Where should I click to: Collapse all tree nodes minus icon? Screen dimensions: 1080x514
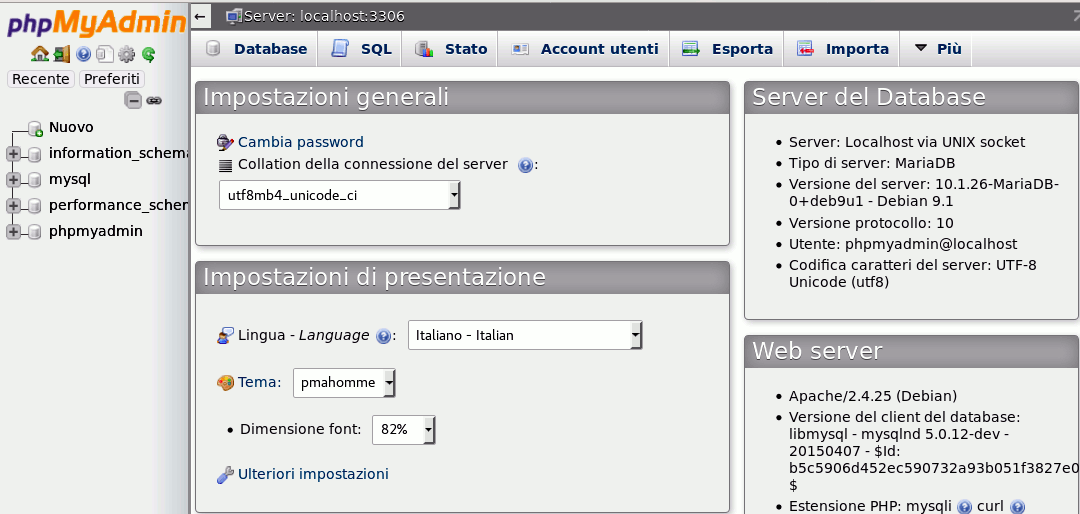[x=133, y=101]
